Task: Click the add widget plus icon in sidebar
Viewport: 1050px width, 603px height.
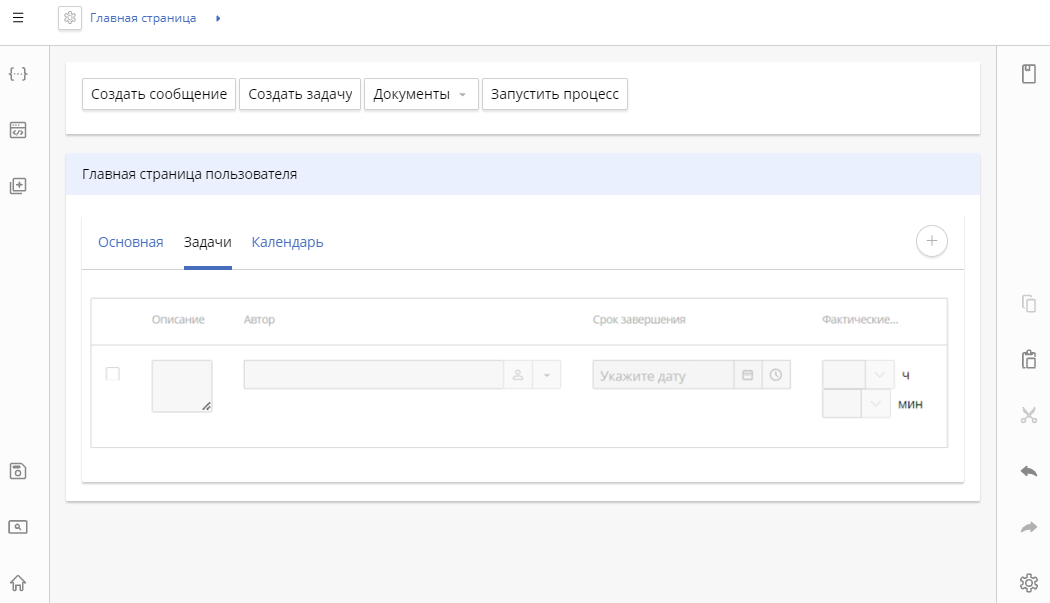Action: 18,186
